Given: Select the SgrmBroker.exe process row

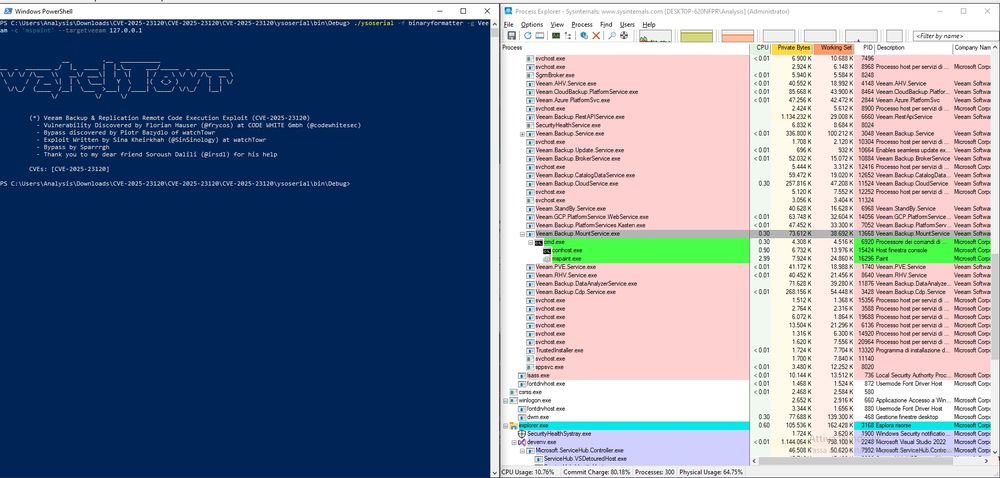Looking at the screenshot, I should pyautogui.click(x=746, y=75).
